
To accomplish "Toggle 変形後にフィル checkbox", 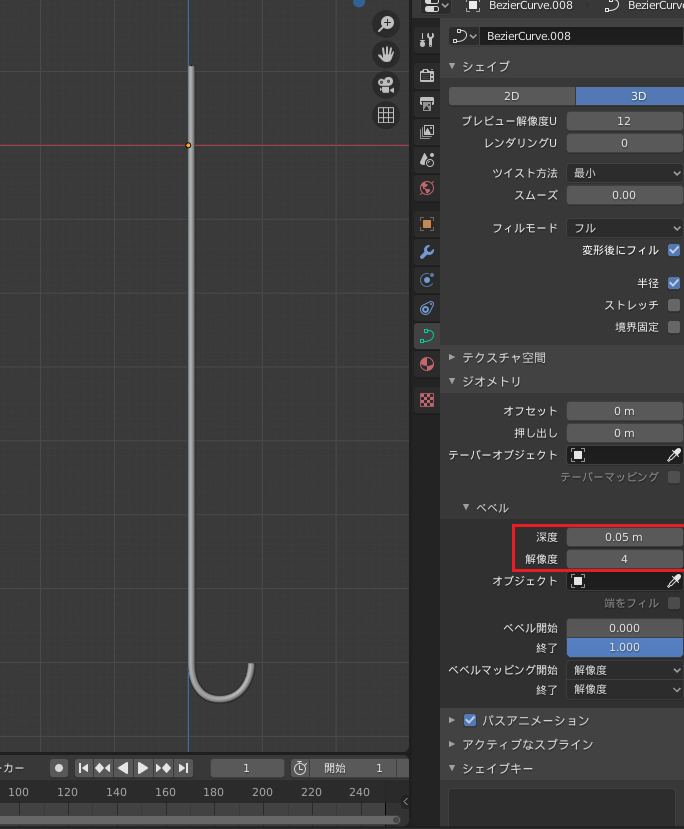I will pyautogui.click(x=673, y=250).
